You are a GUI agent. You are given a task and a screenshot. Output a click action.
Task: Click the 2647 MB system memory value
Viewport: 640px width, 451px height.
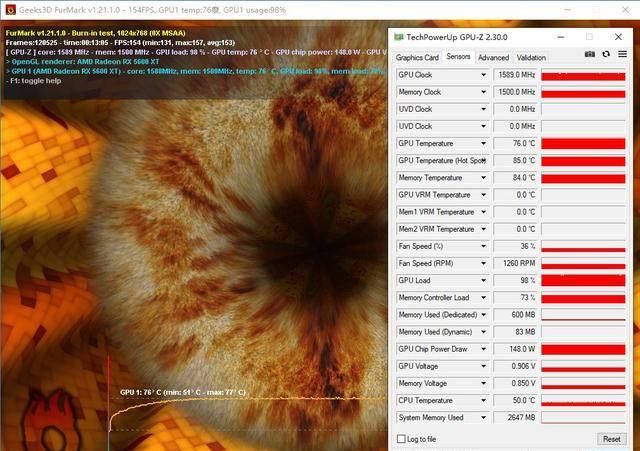[515, 418]
